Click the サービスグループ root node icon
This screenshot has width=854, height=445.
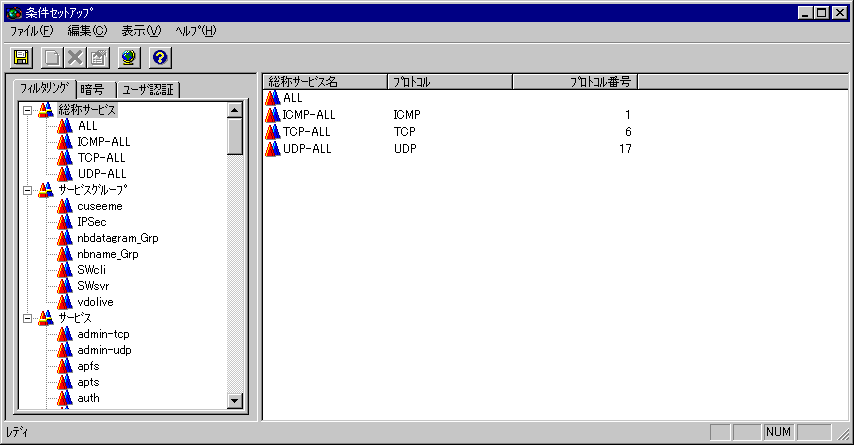tap(45, 190)
